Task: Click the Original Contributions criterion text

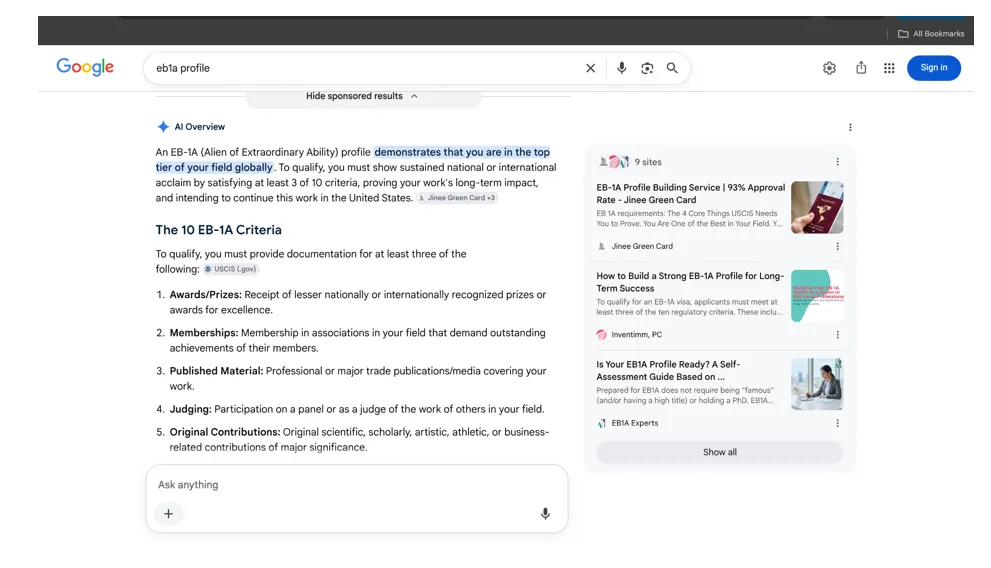Action: (359, 440)
